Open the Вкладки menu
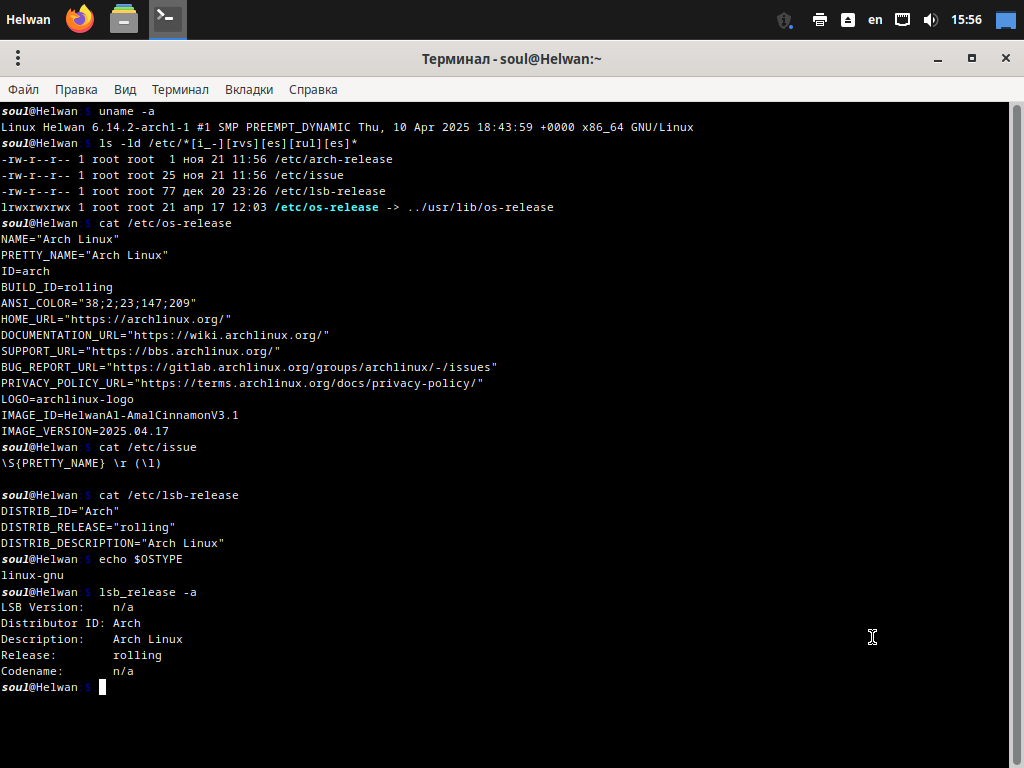The height and width of the screenshot is (768, 1024). click(249, 89)
